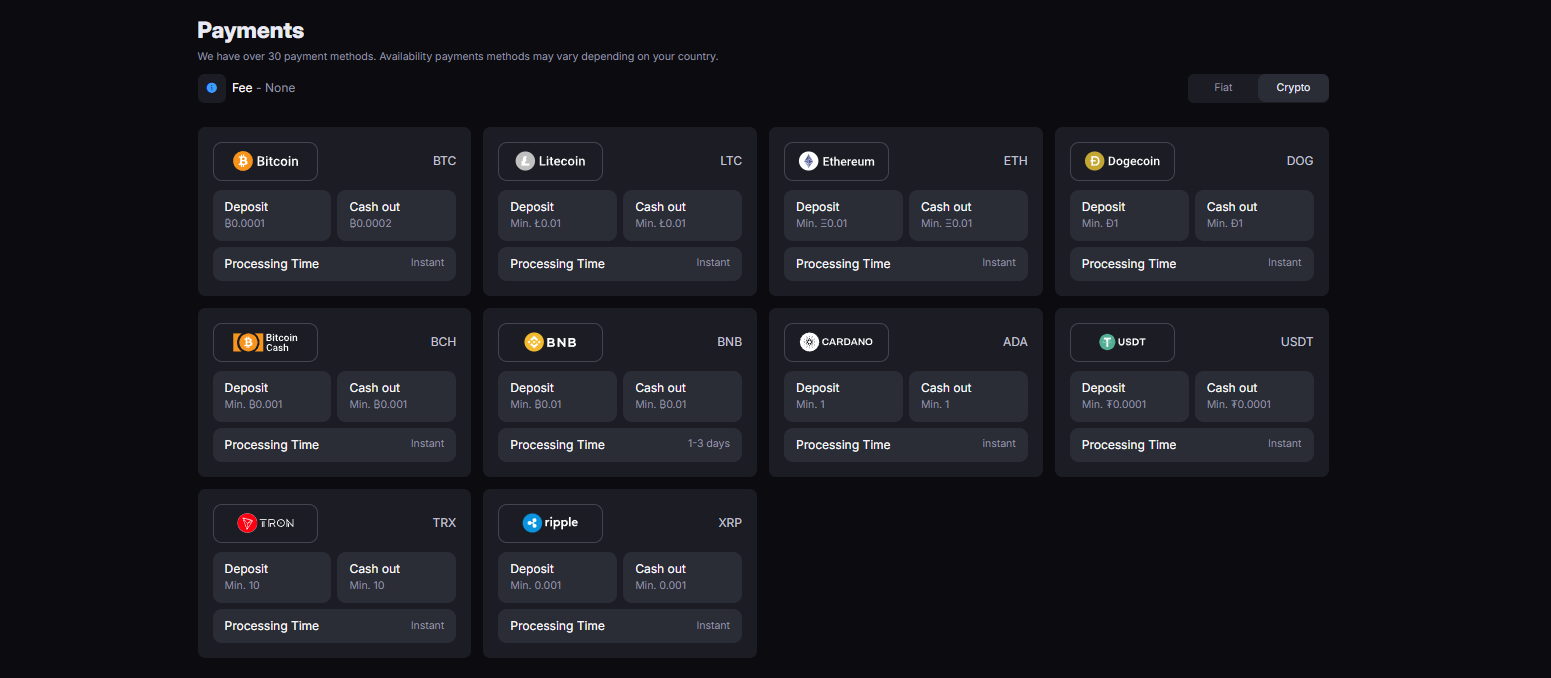Click the BTC ticker label
Screen dimensions: 1551x678
pos(444,161)
